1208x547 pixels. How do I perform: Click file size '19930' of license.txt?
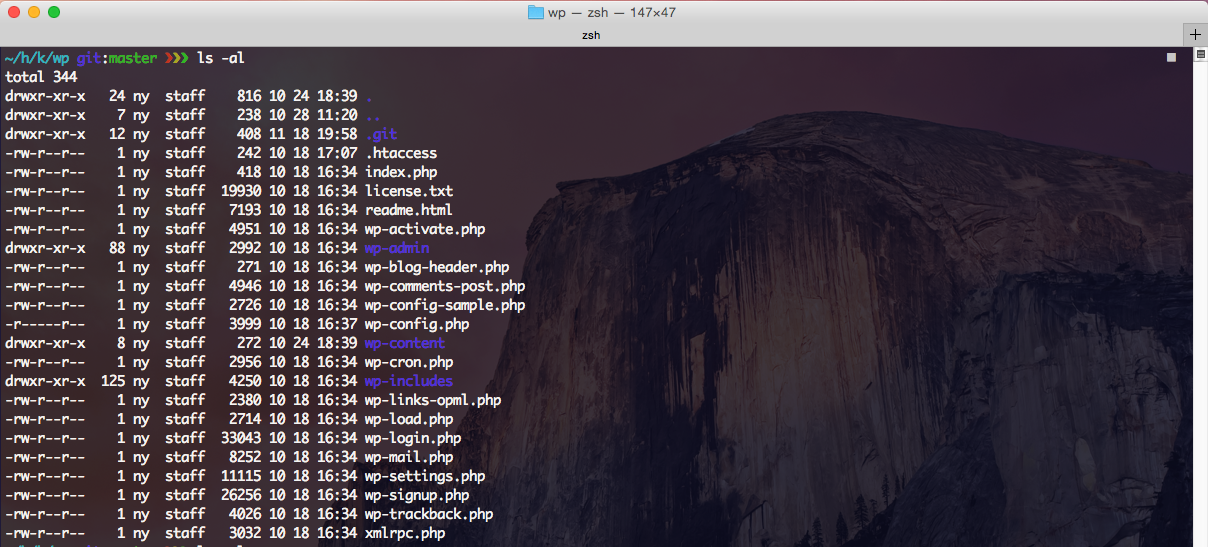point(241,191)
